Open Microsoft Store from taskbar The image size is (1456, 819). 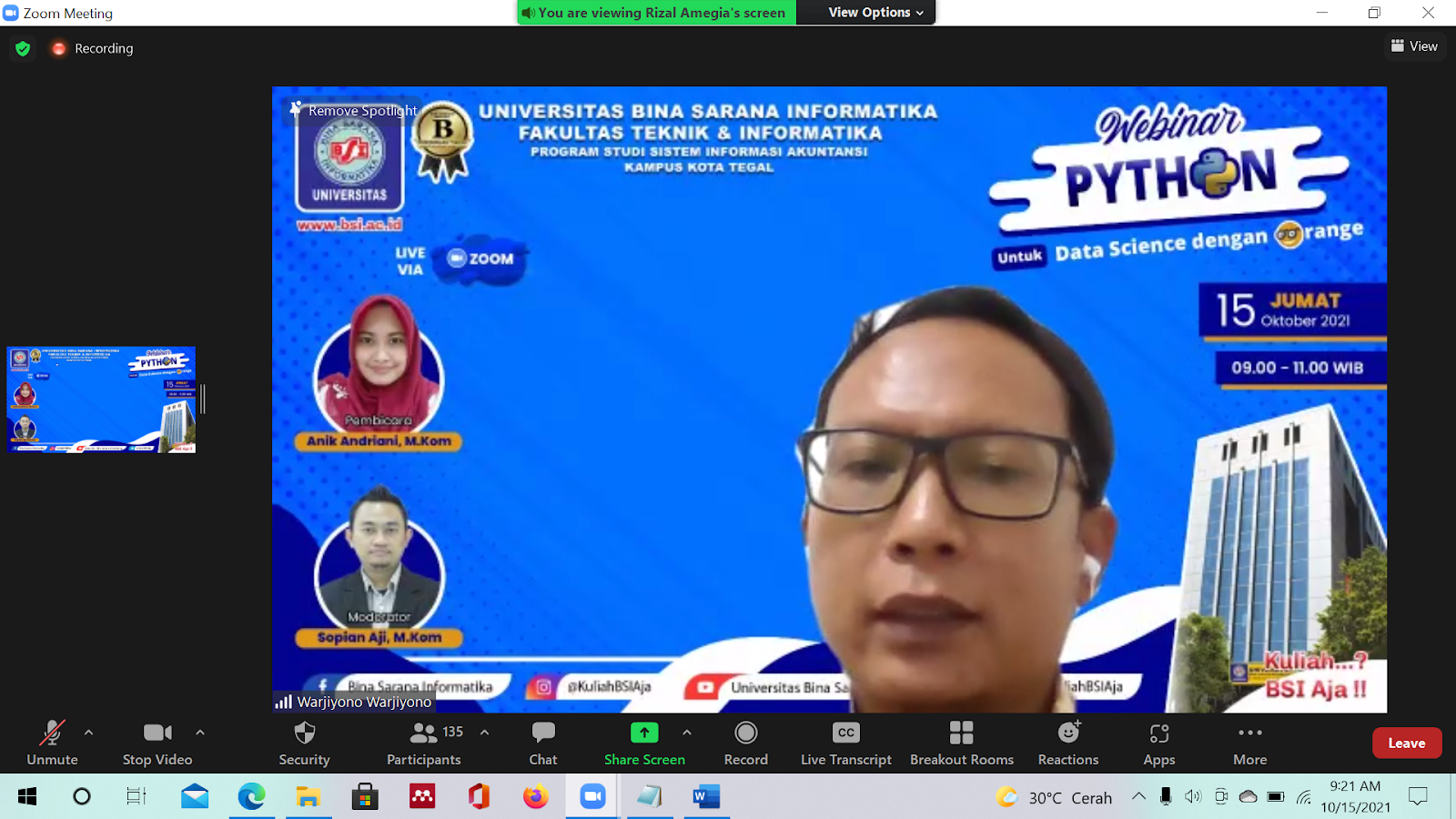point(365,797)
